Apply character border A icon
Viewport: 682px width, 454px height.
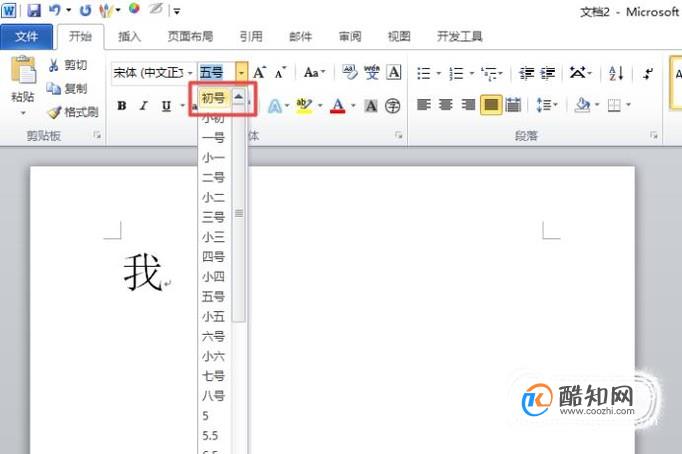pyautogui.click(x=394, y=72)
